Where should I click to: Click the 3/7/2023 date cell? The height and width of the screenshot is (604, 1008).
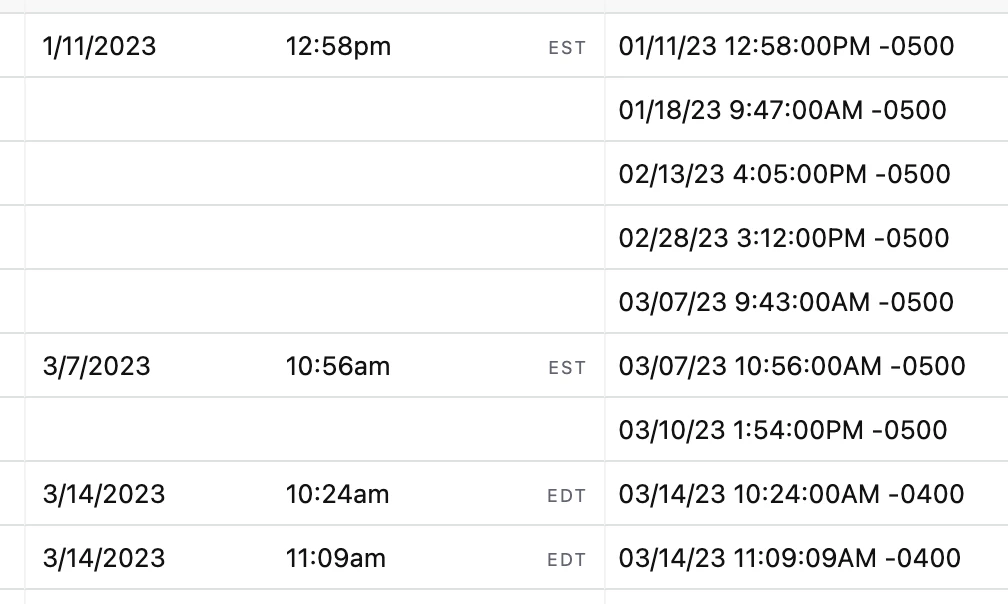(x=96, y=366)
